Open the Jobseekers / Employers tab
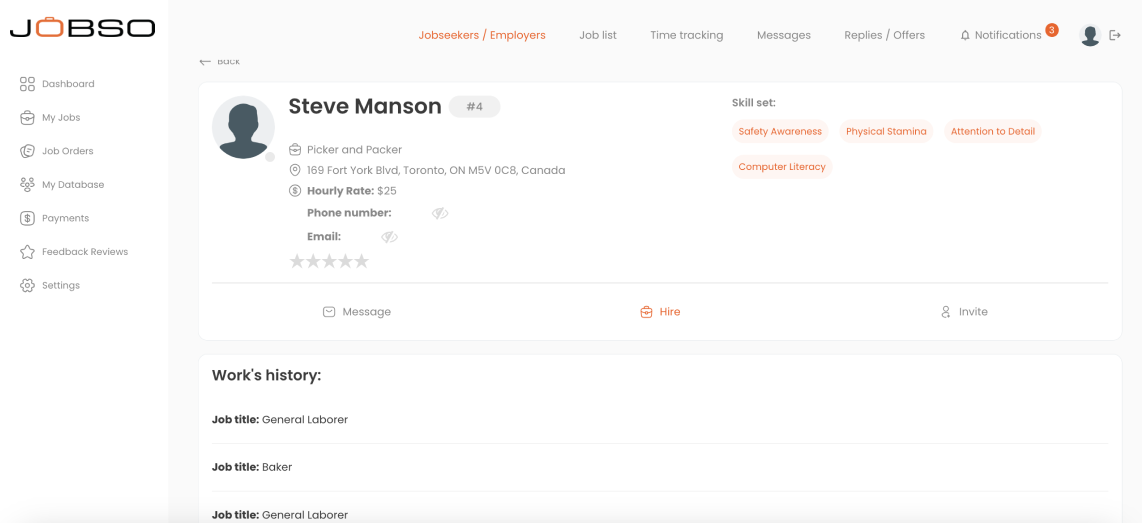 coord(482,35)
